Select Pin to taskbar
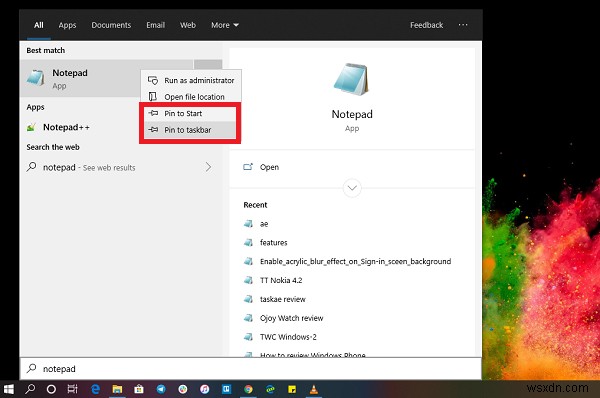600x398 pixels. tap(190, 130)
